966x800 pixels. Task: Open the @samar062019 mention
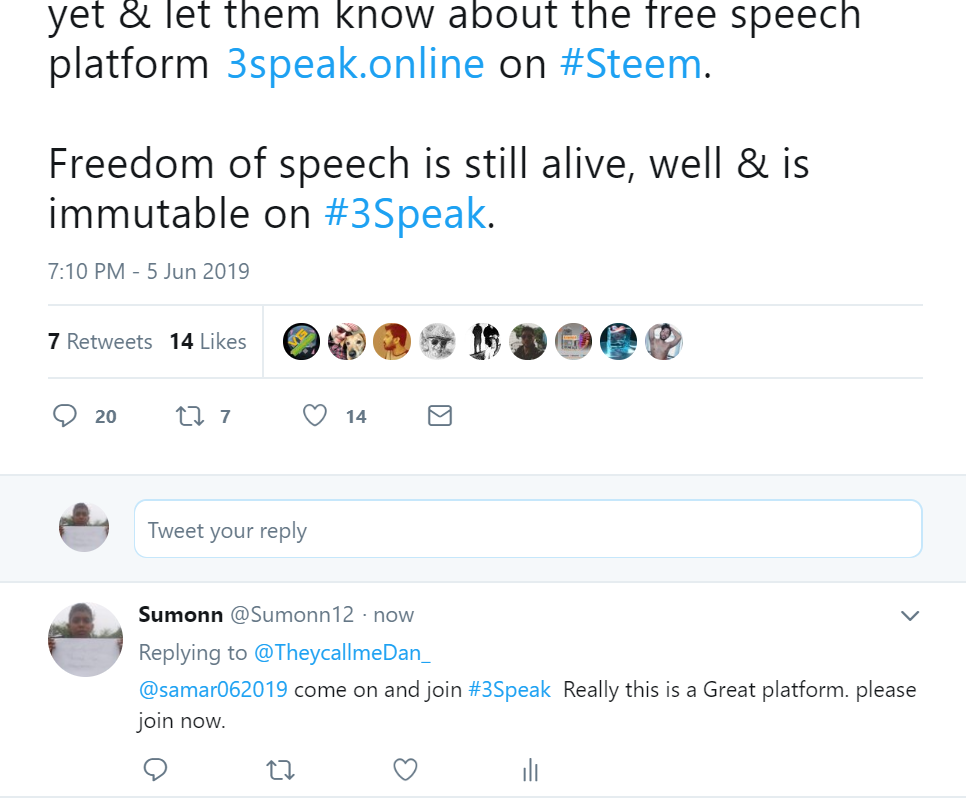(213, 690)
